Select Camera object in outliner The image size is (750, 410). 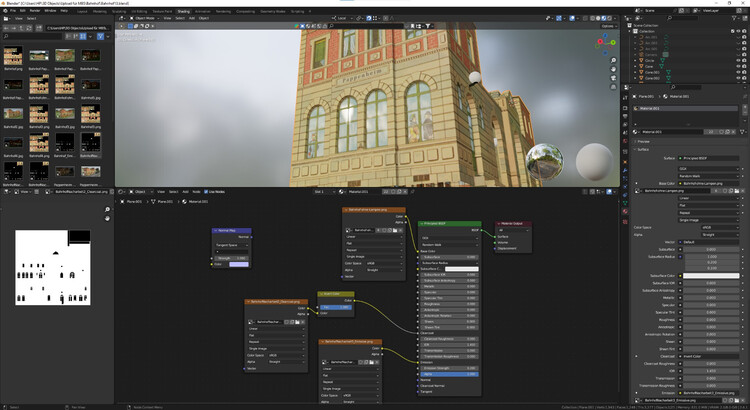point(651,55)
